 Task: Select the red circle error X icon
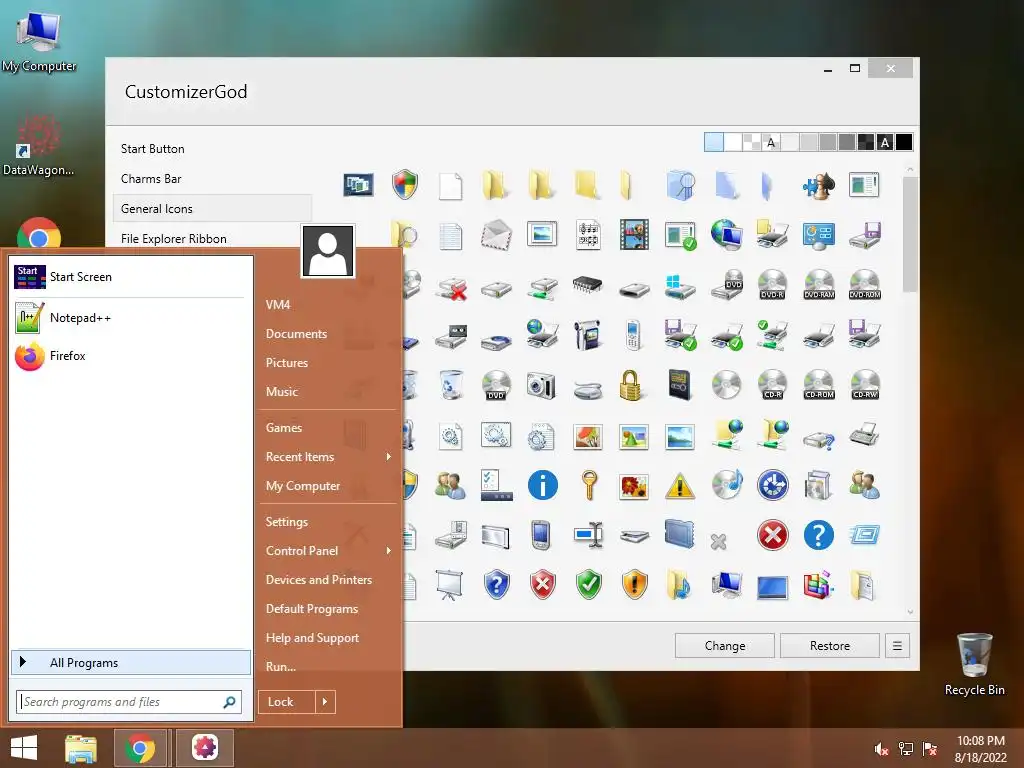tap(773, 536)
